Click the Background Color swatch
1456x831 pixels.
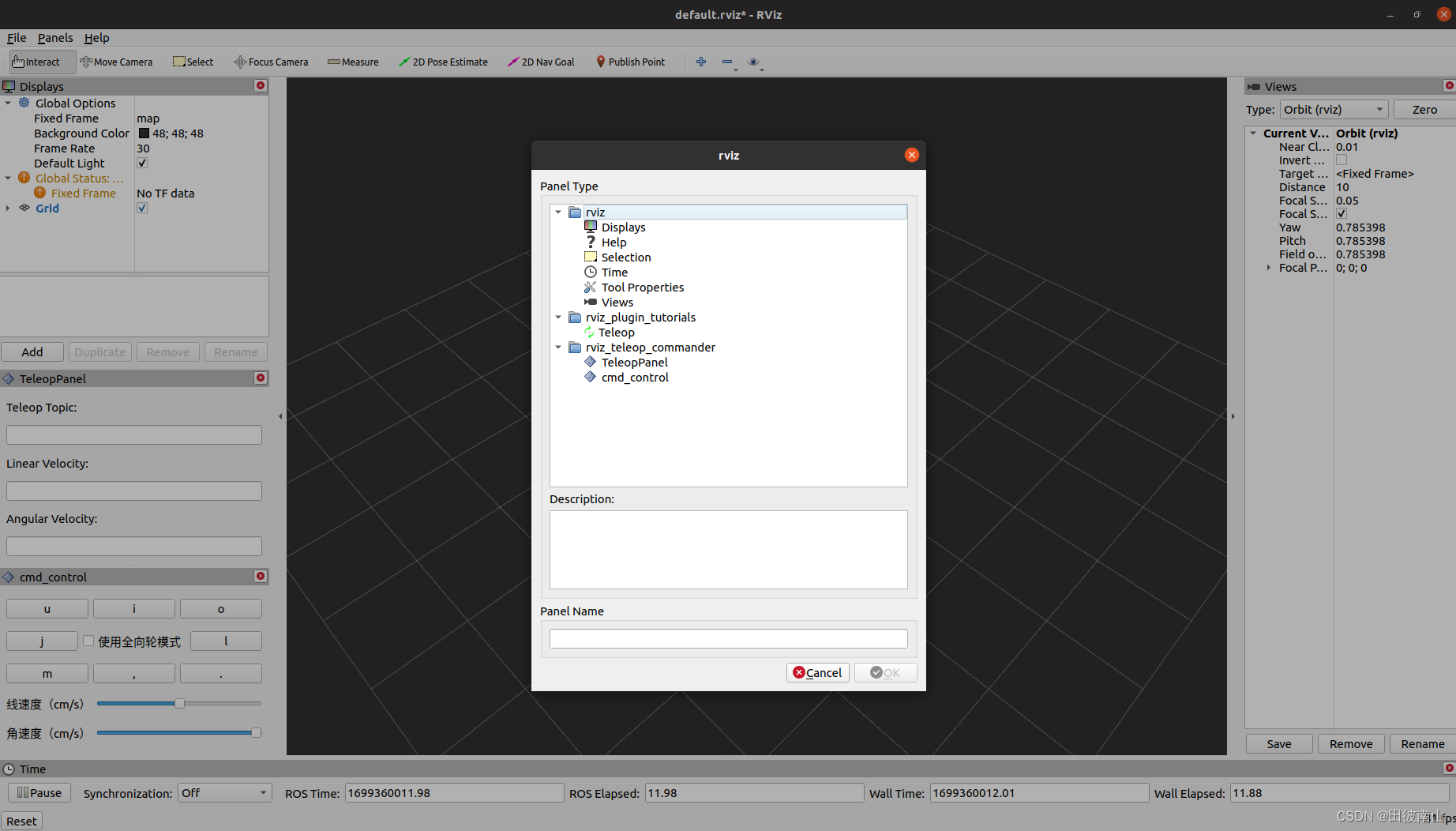tap(144, 133)
